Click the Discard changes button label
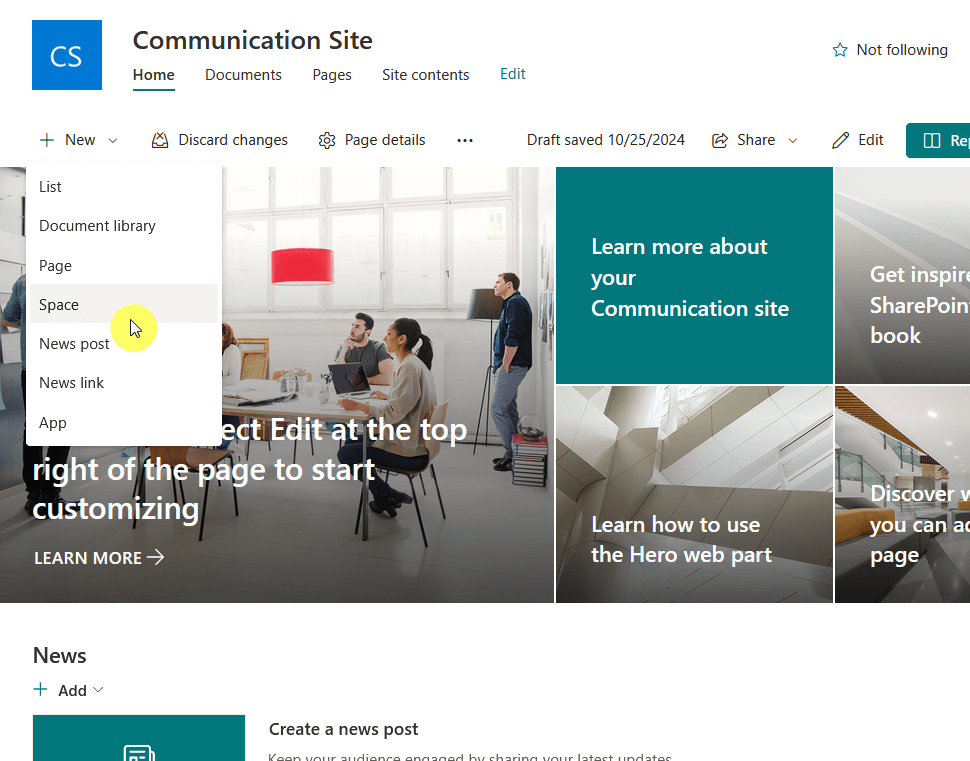This screenshot has height=761, width=970. coord(233,140)
